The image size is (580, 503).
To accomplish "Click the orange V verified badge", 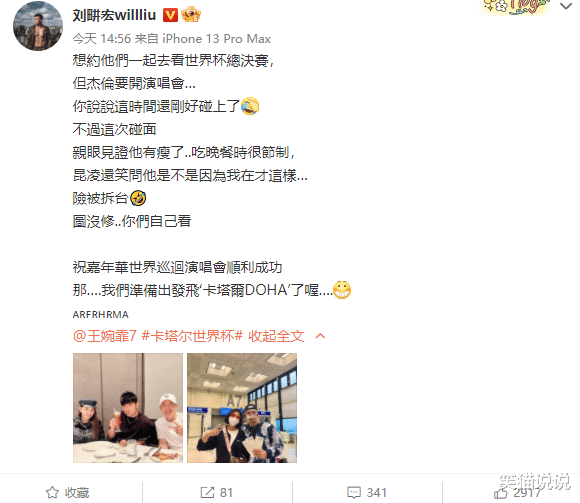I will [x=170, y=15].
